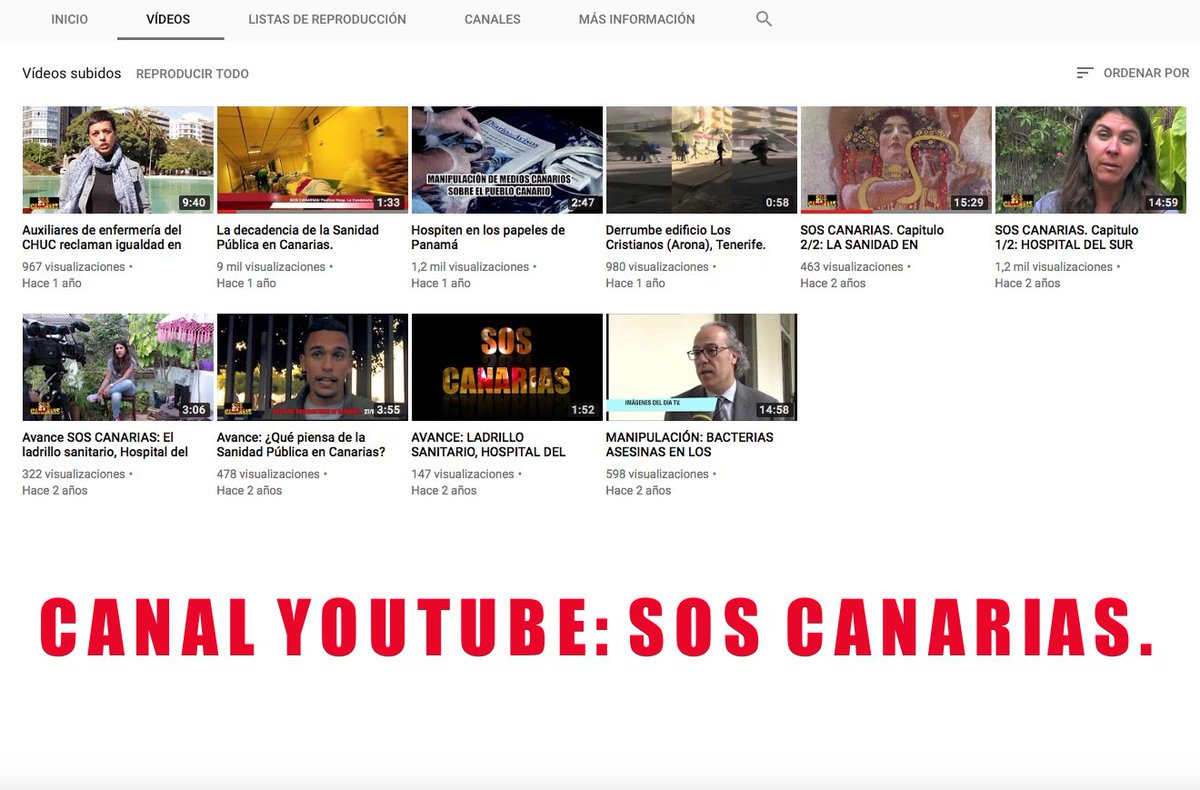
Task: Open the LISTAS DE REPRODUCCIÓN tab
Action: pos(327,19)
